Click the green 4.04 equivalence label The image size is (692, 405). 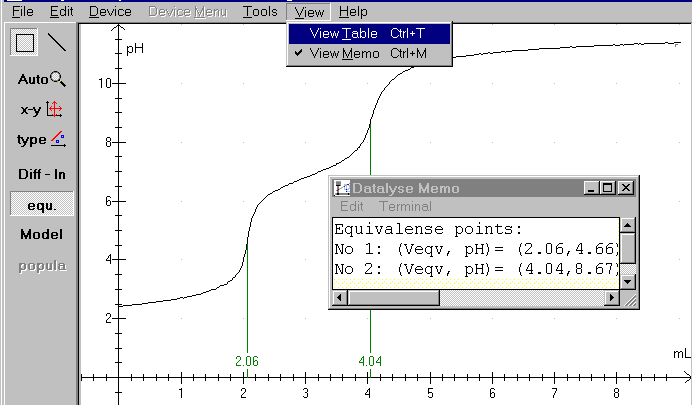370,361
